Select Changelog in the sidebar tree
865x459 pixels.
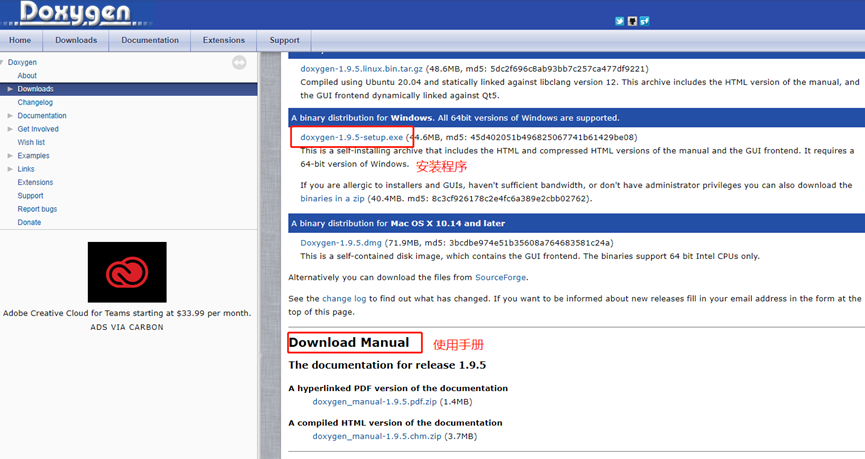coord(35,102)
